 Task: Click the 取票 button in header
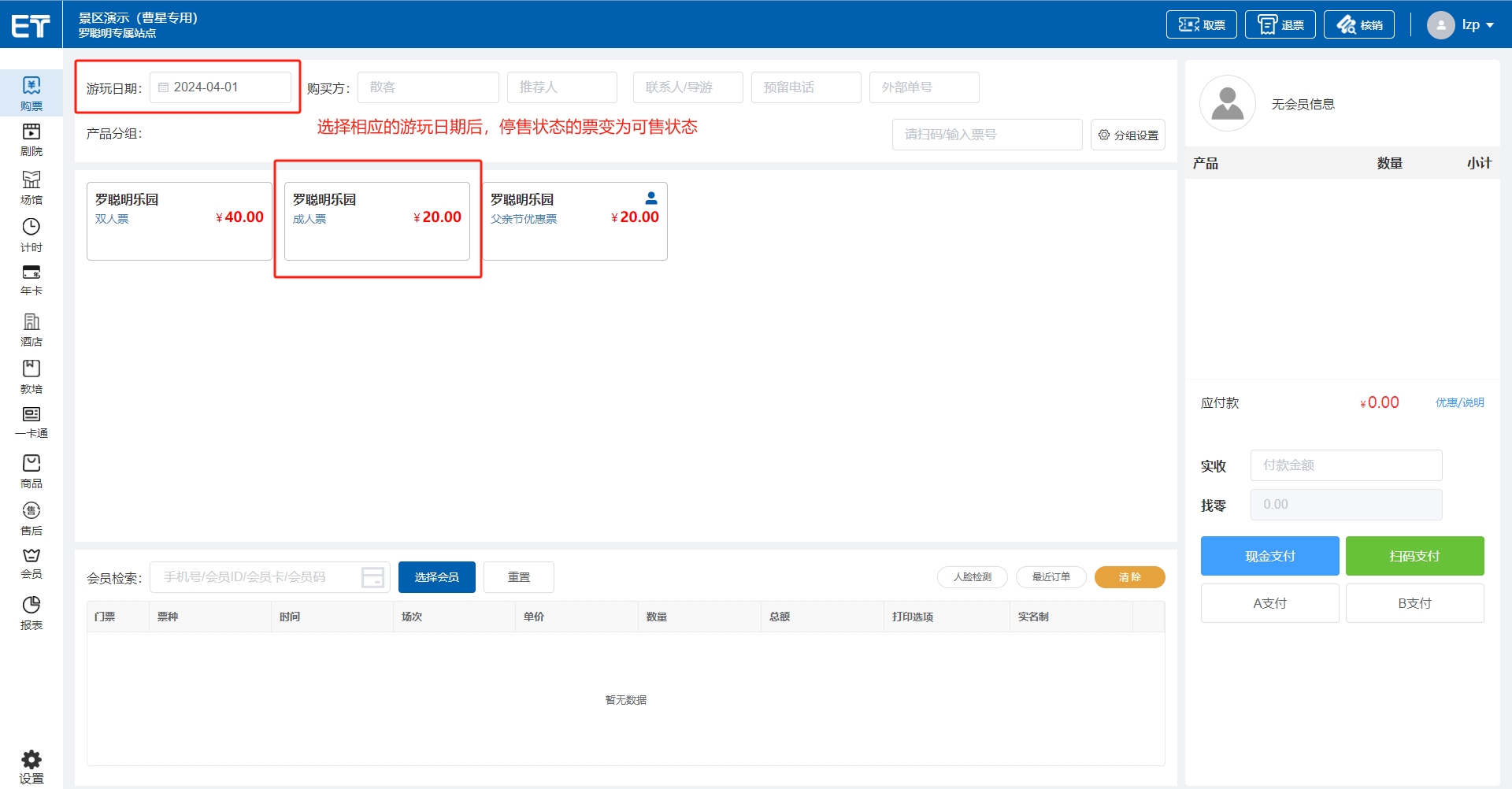pyautogui.click(x=1201, y=25)
